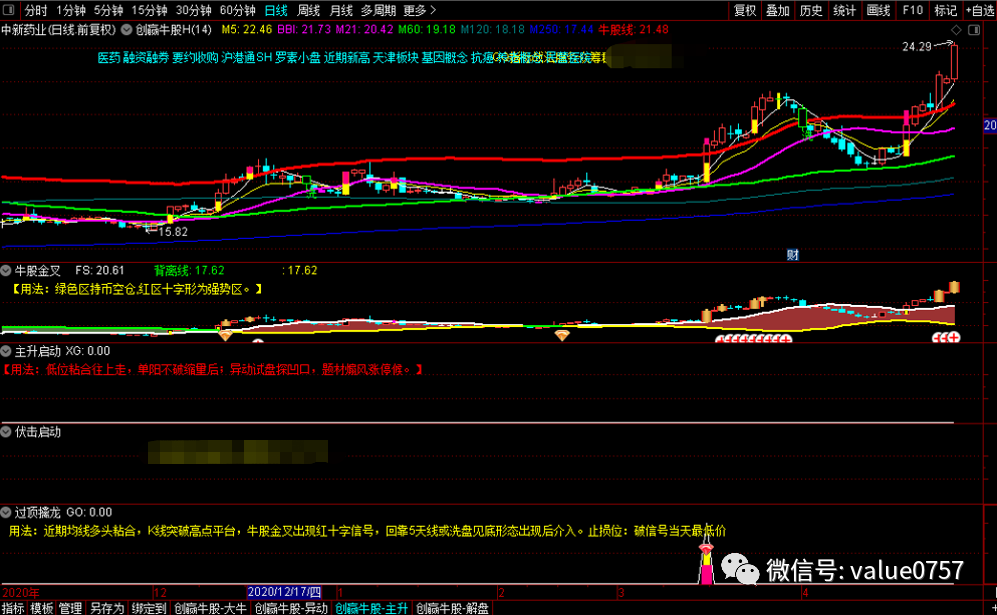Click the highlighted 2020/12/17/四 date marker
The width and height of the screenshot is (997, 615).
pos(284,592)
